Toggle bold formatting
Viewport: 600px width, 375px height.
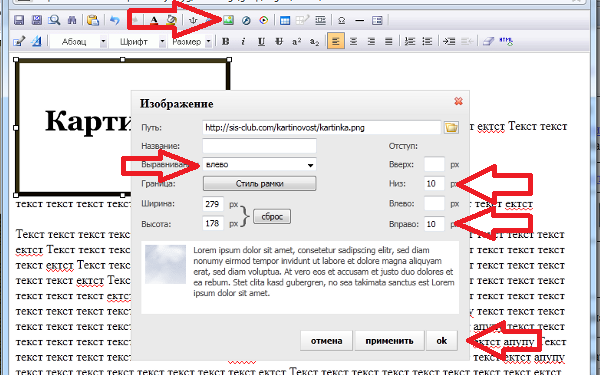pyautogui.click(x=226, y=41)
